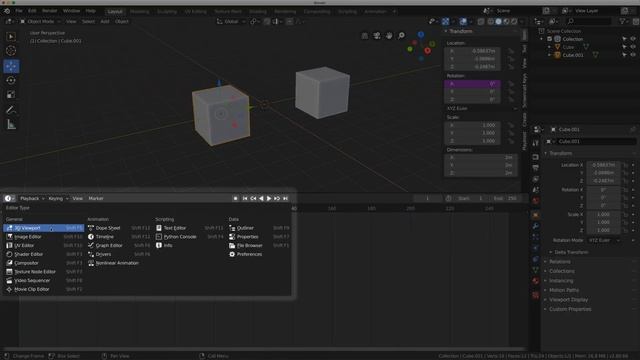Select Video Sequencer editor type
Viewport: 640px width, 360px height.
[44, 280]
